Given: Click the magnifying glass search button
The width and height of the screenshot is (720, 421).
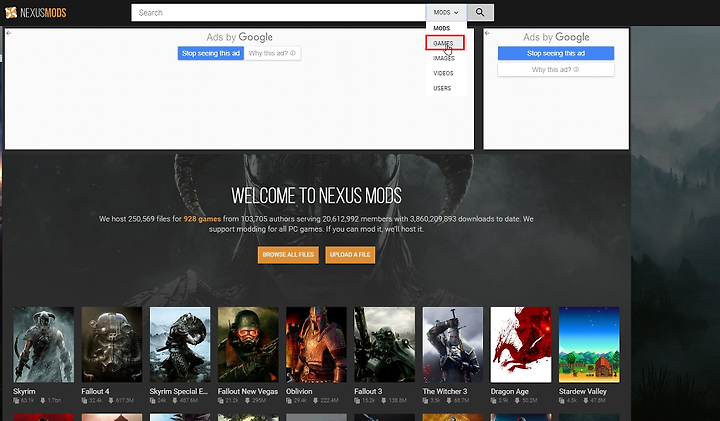Looking at the screenshot, I should tap(480, 12).
